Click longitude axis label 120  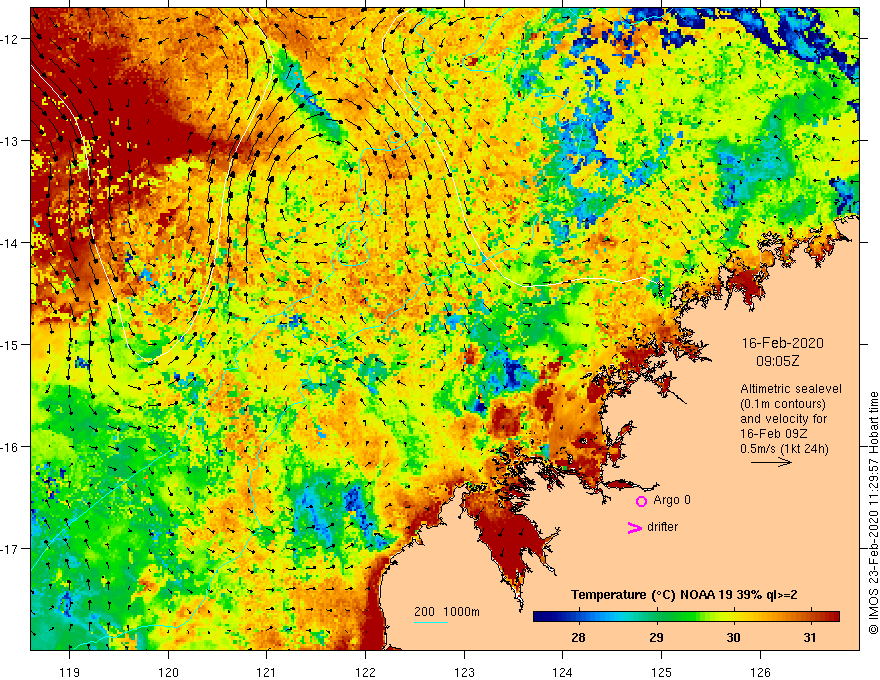pos(168,672)
